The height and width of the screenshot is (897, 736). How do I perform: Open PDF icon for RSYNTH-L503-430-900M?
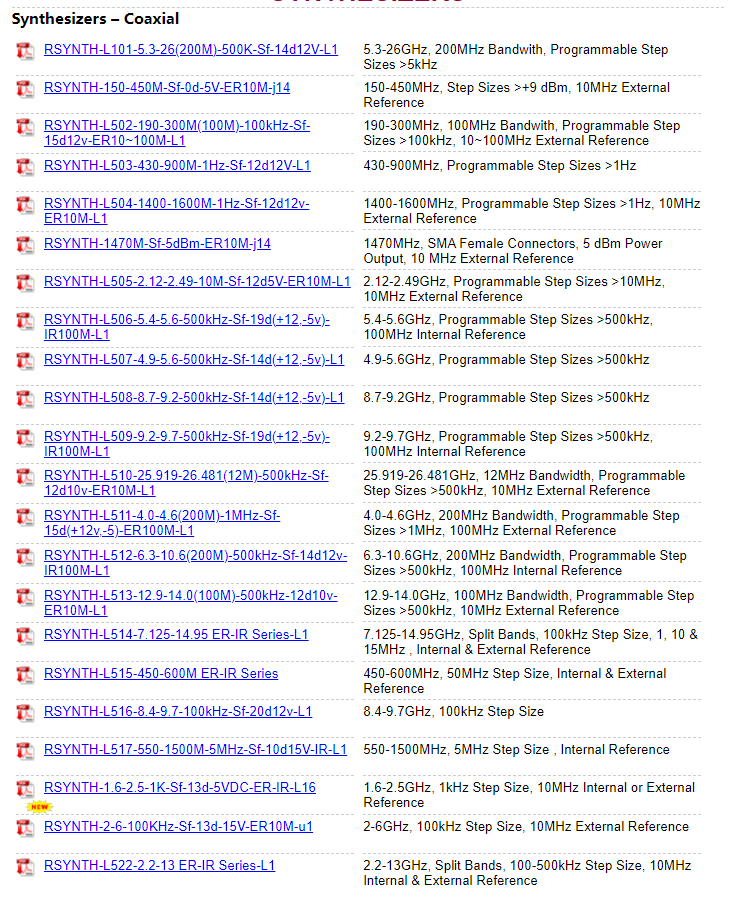point(25,168)
